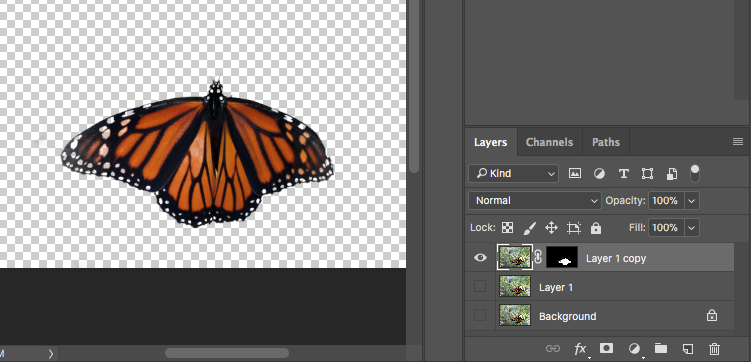The image size is (751, 362).
Task: Show Layer 1 visibility box
Action: [479, 286]
